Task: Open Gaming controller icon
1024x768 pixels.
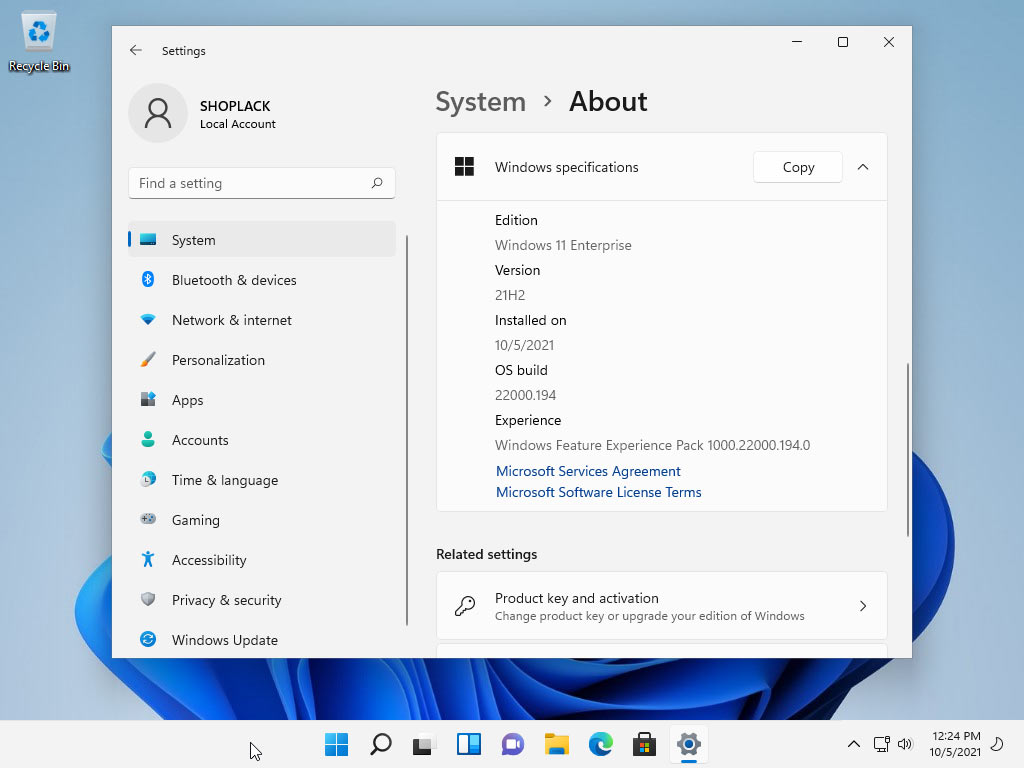Action: 148,519
